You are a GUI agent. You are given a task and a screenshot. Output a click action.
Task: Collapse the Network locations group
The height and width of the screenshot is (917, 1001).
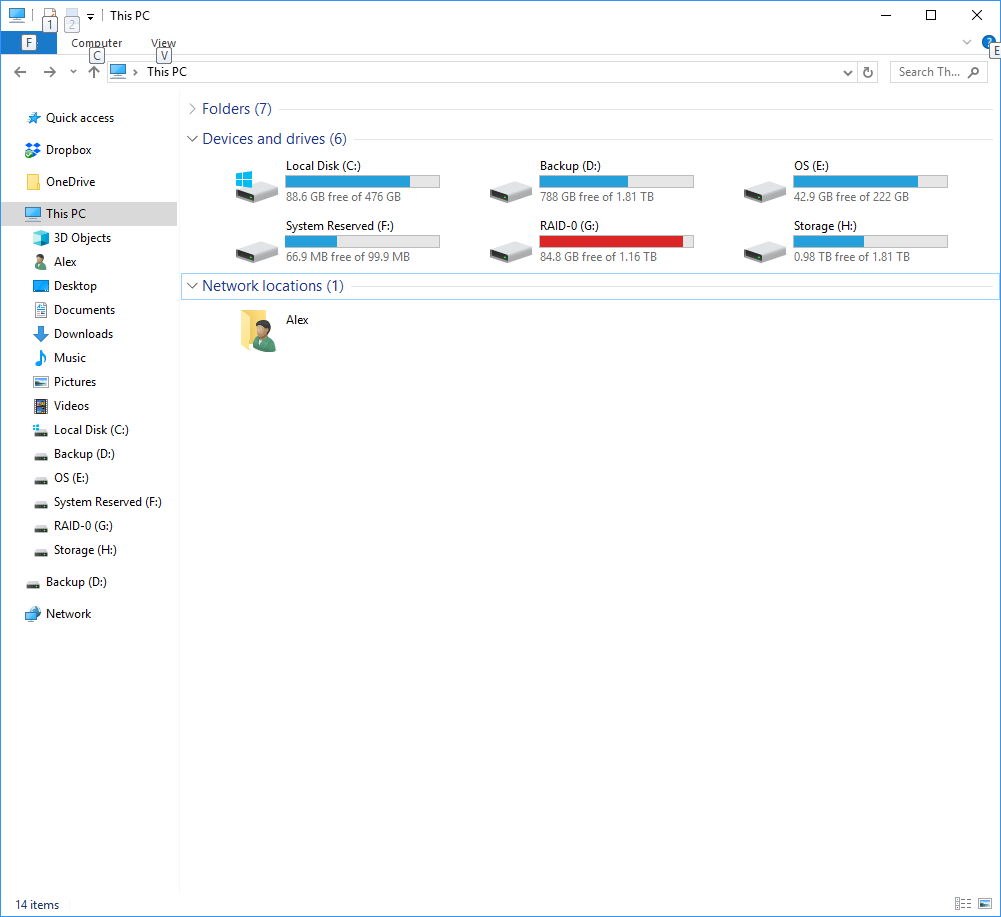point(193,286)
